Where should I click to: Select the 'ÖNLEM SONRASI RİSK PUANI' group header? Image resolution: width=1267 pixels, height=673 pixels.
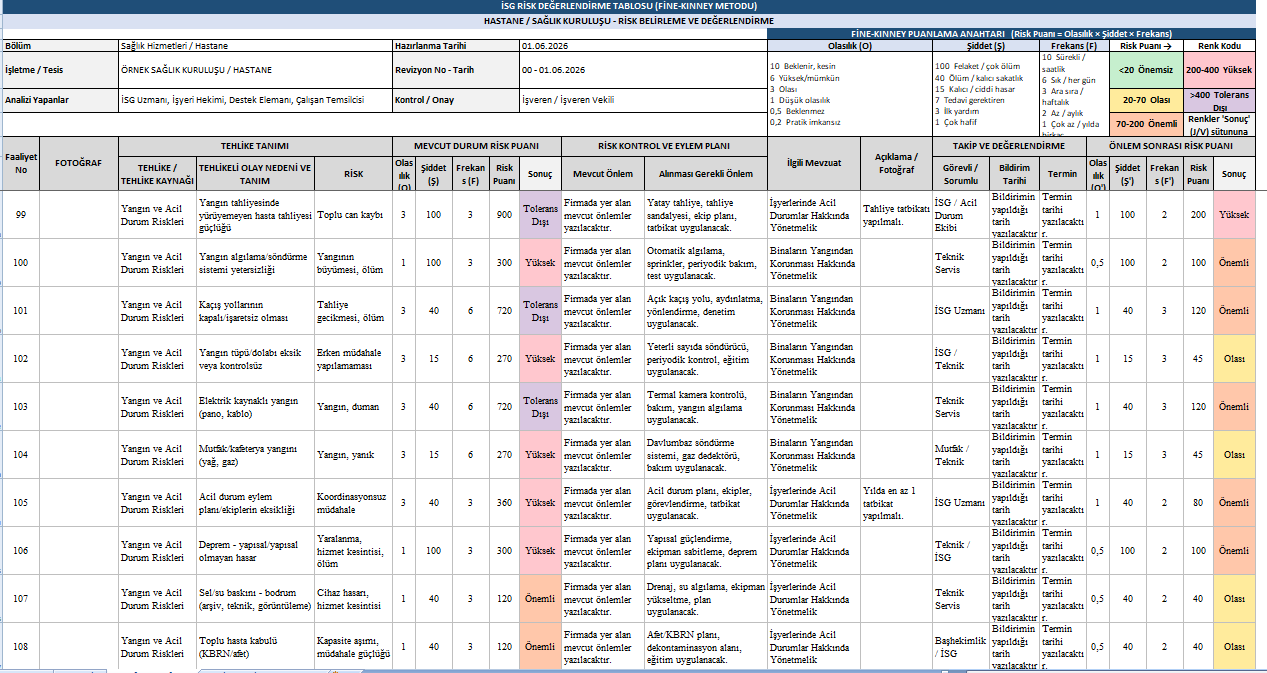click(x=1171, y=145)
